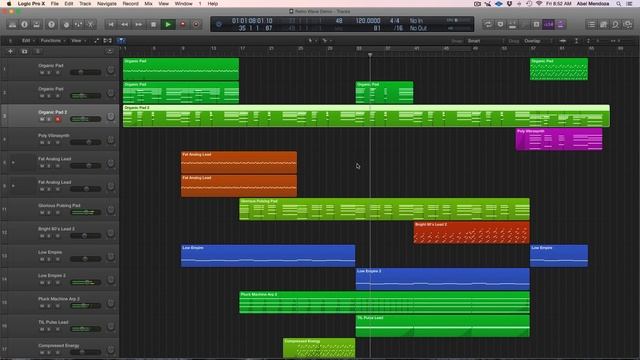640x360 pixels.
Task: Adjust Low Empire 2 volume slider
Action: click(x=85, y=282)
